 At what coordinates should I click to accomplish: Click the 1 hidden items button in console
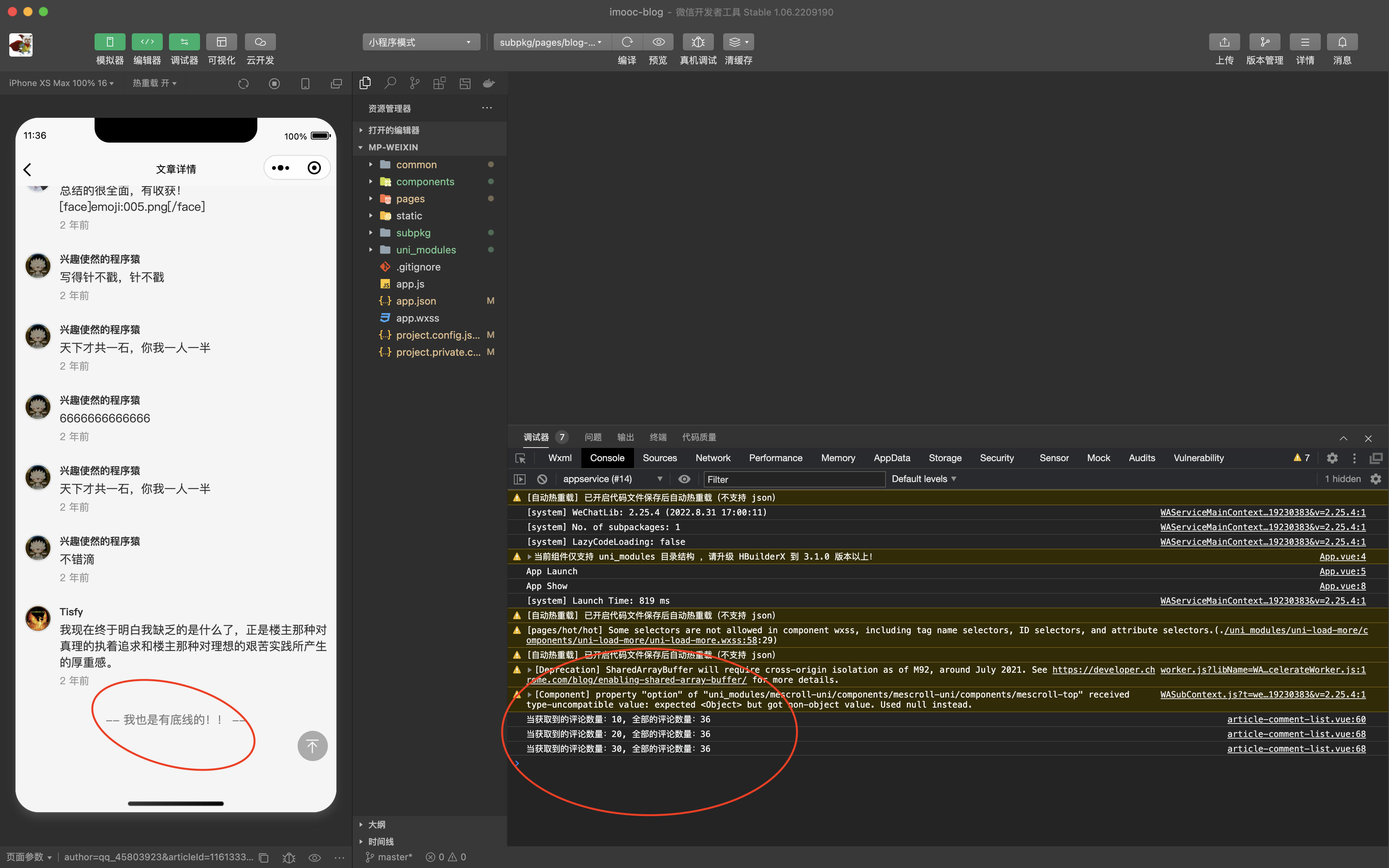[1341, 478]
